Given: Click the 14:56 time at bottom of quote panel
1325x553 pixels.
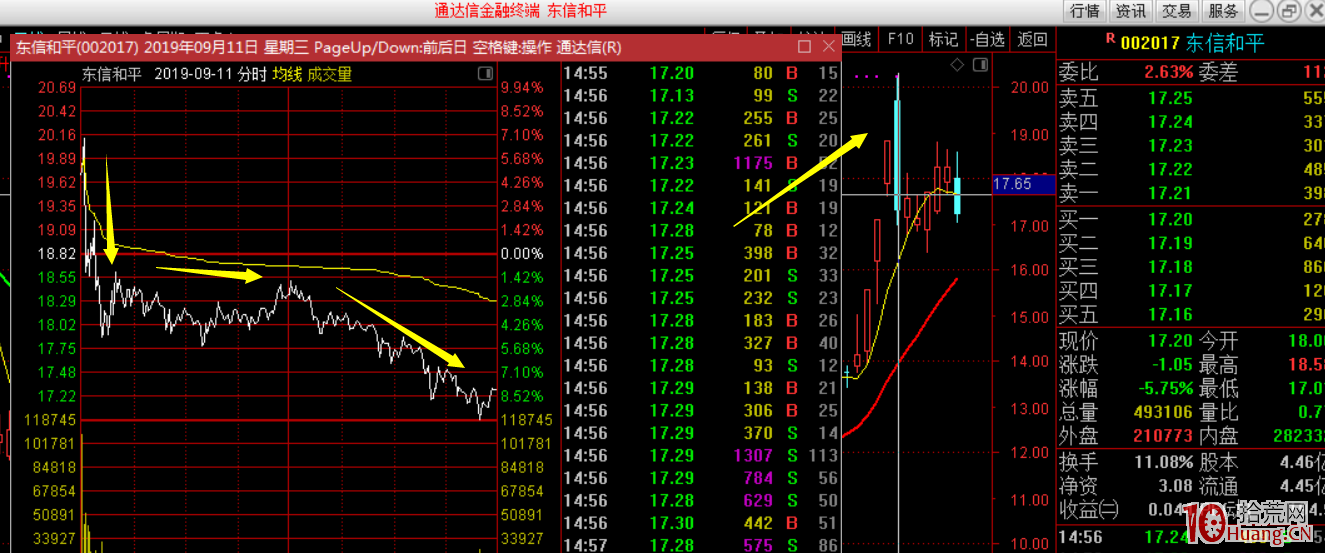Looking at the screenshot, I should pos(1081,538).
